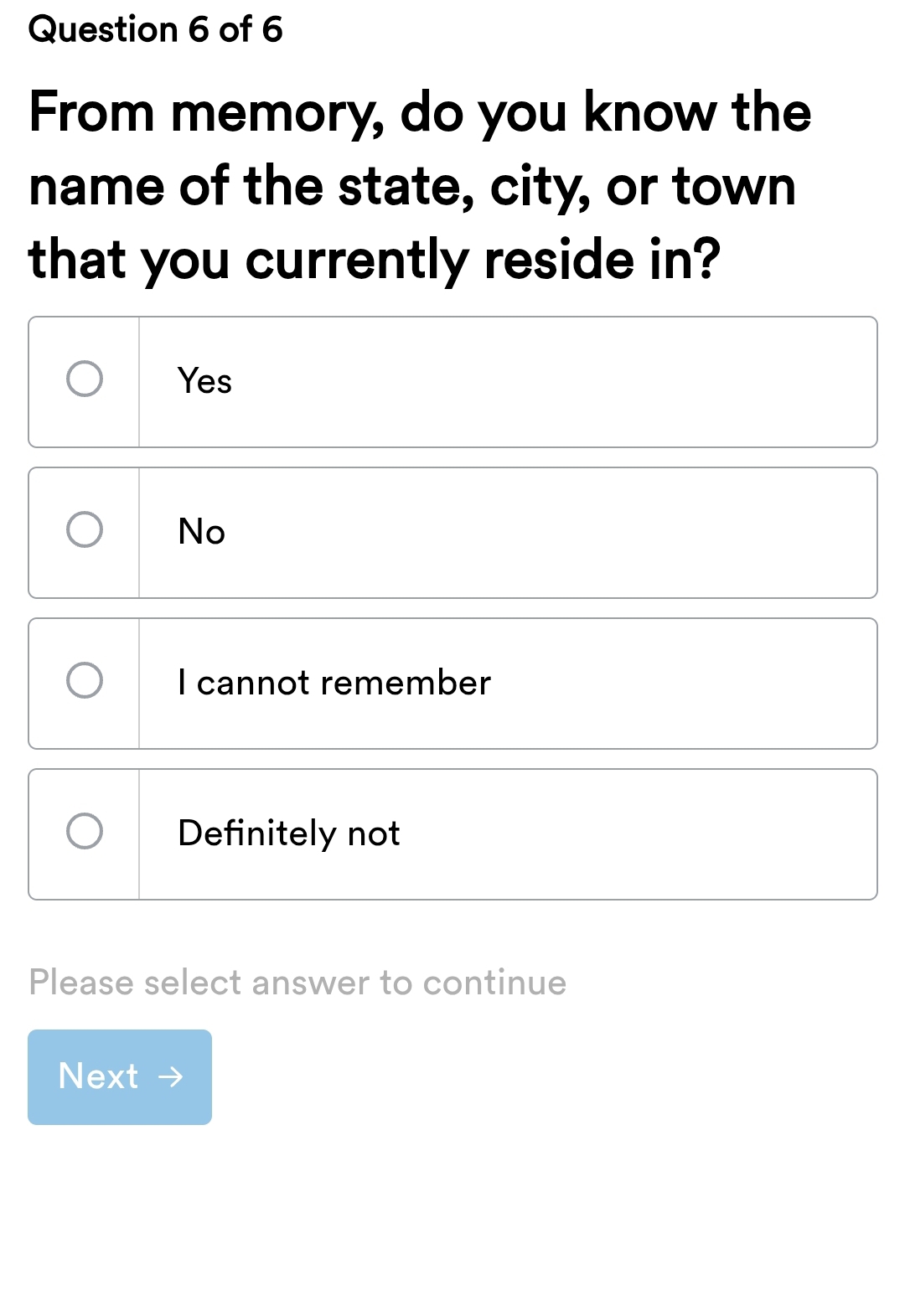Click the Question 6 of 6 heading
Image resolution: width=905 pixels, height=1316 pixels.
[154, 30]
